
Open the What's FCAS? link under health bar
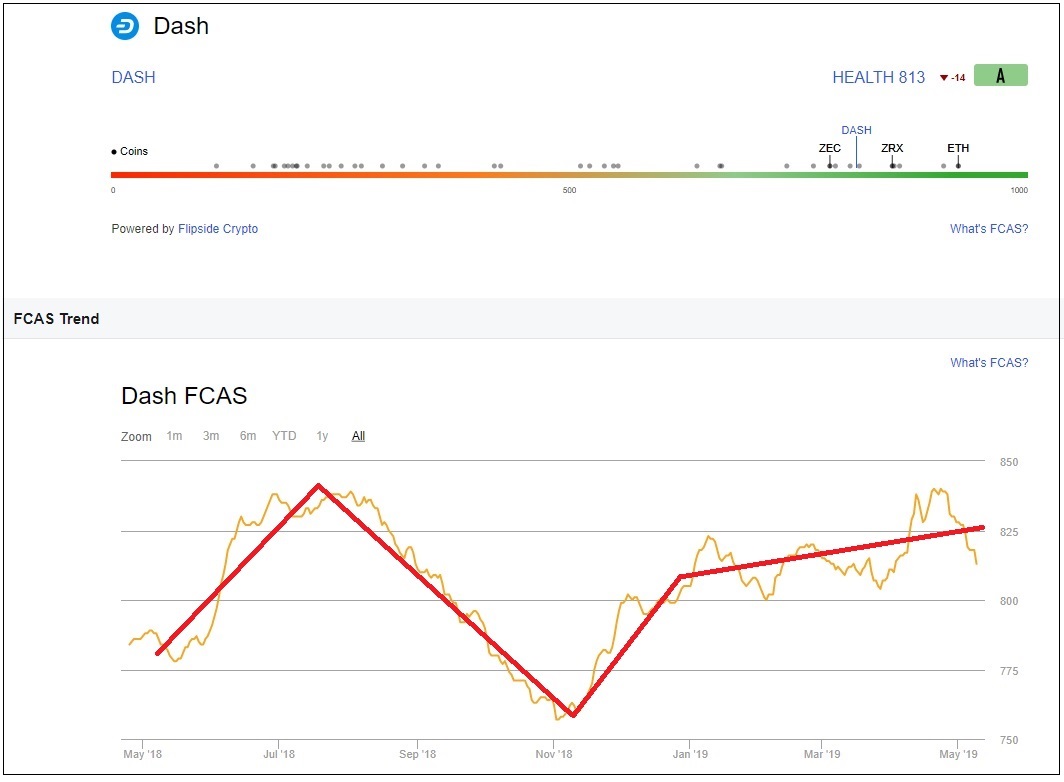(x=989, y=229)
